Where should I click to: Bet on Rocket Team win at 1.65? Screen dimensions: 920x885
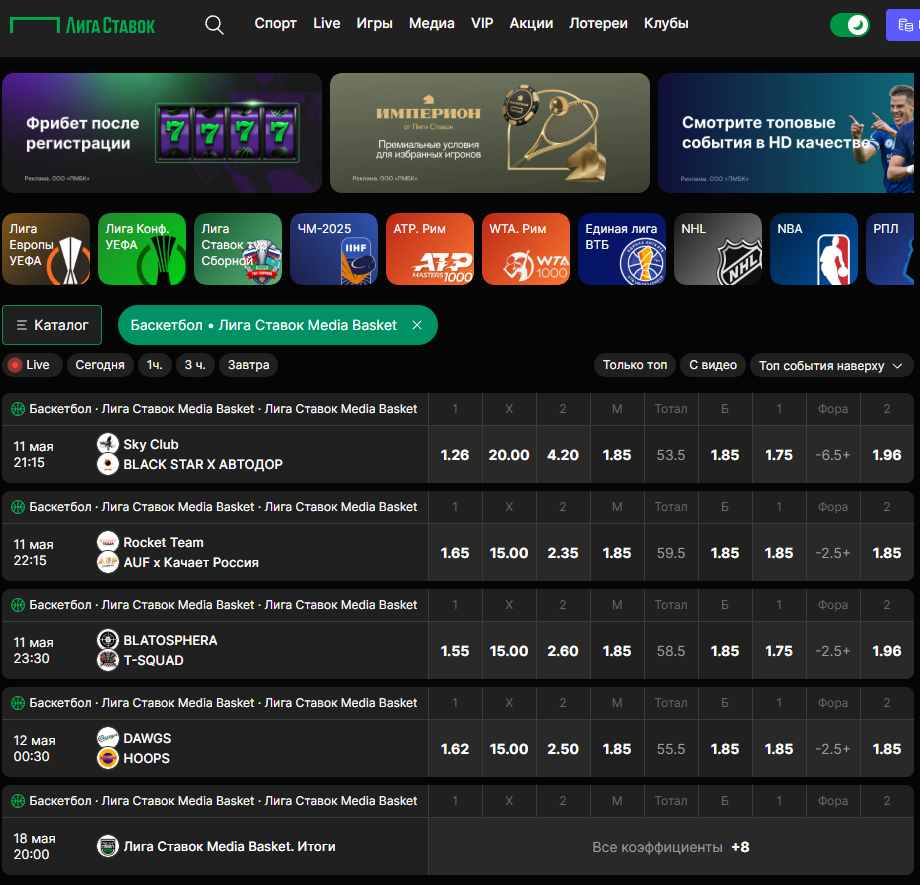[x=455, y=553]
